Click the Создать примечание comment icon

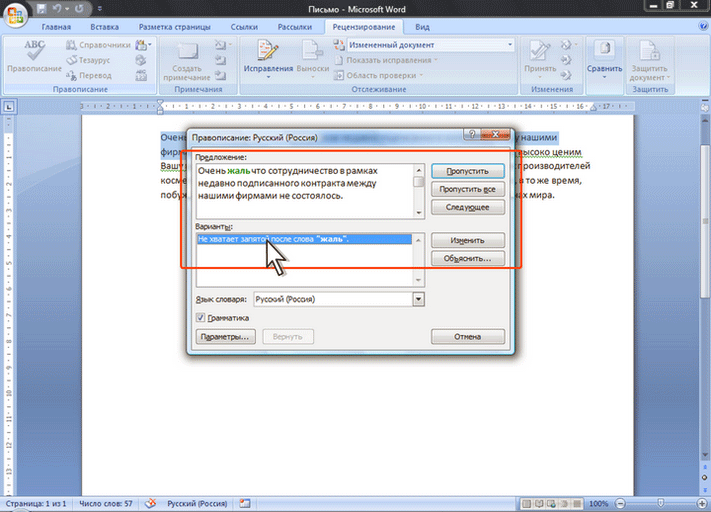[x=185, y=58]
